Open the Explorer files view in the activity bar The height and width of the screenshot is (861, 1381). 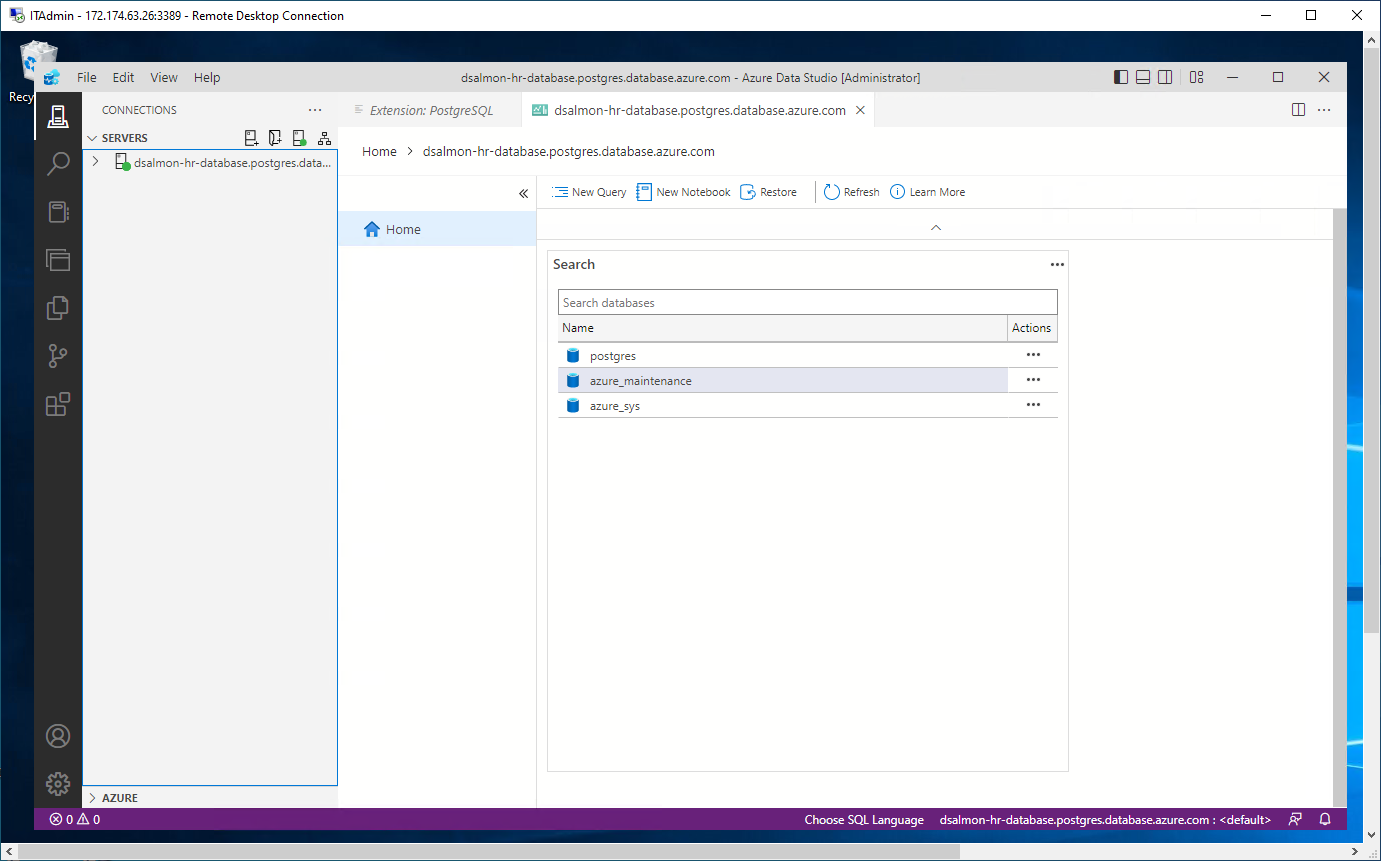tap(58, 308)
